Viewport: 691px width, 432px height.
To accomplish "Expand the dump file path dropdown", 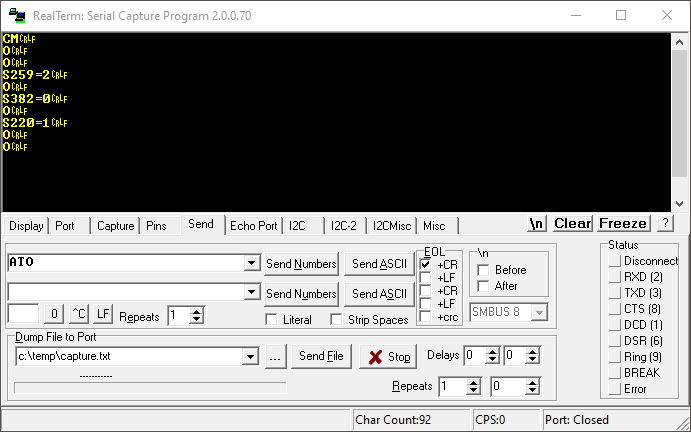I will pyautogui.click(x=251, y=356).
